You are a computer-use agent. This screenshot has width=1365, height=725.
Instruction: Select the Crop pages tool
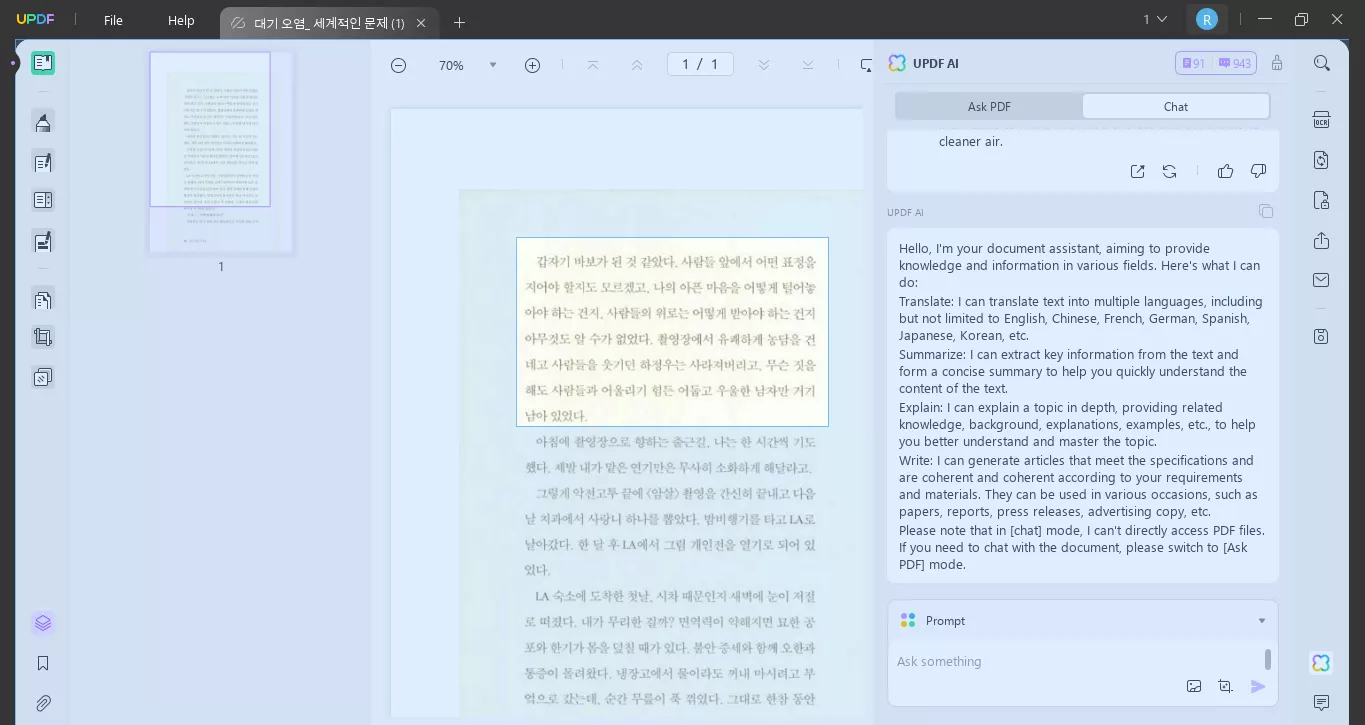tap(43, 337)
